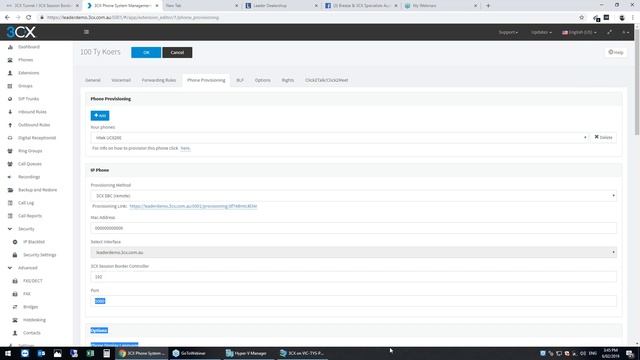Click the 3CX Session Border Controller field
Screen dimensions: 640x360
353,277
